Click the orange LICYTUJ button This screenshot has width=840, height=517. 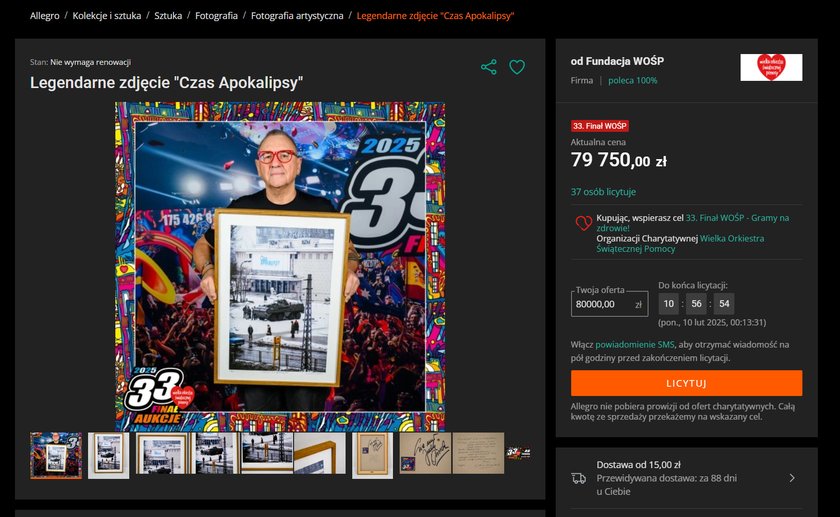[x=686, y=383]
